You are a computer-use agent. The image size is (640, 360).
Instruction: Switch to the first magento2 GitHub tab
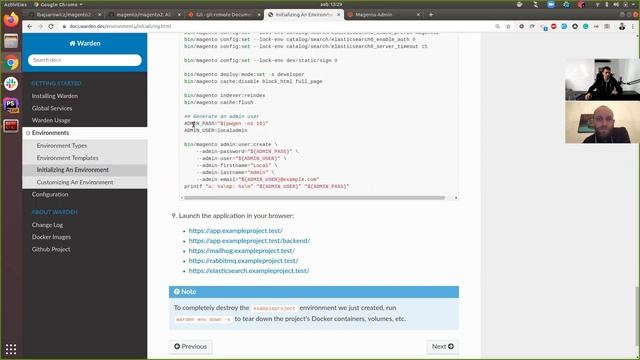click(x=63, y=15)
